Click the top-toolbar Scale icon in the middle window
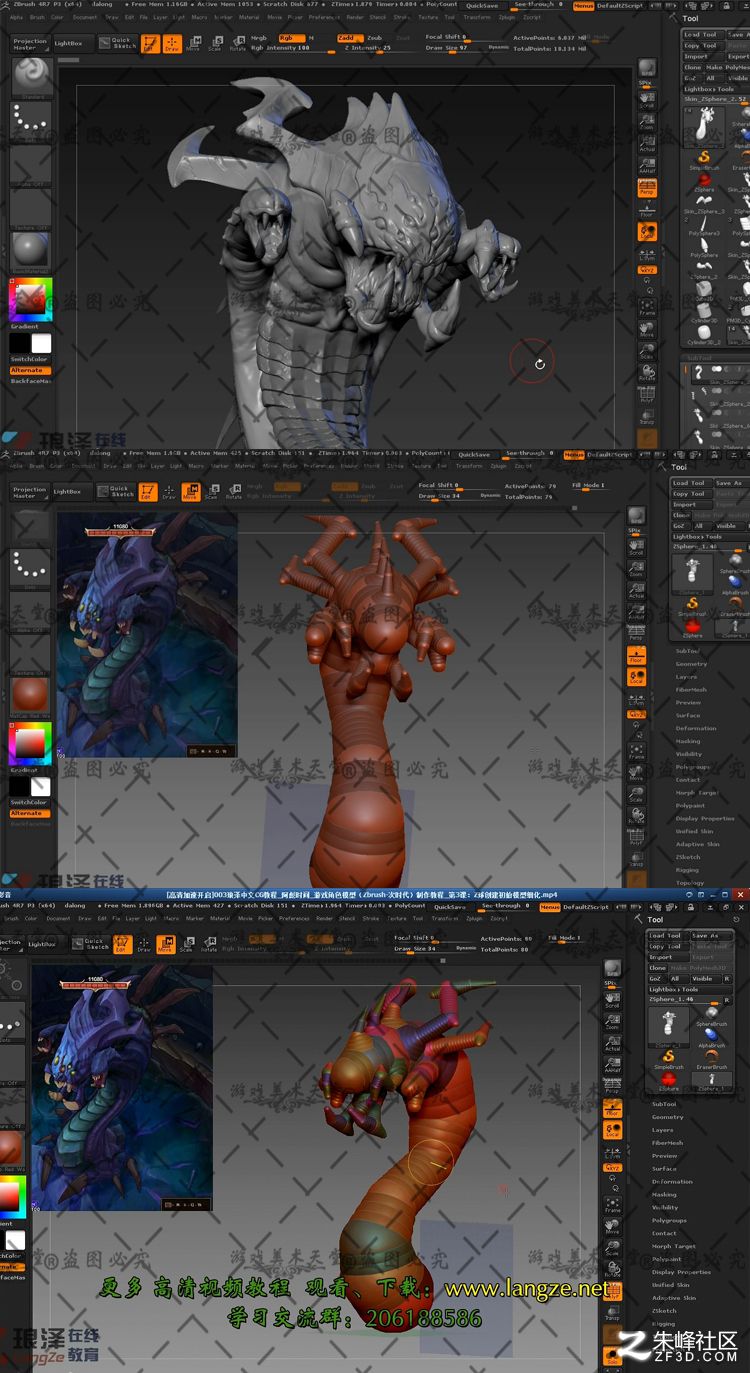This screenshot has width=750, height=1373. [212, 491]
